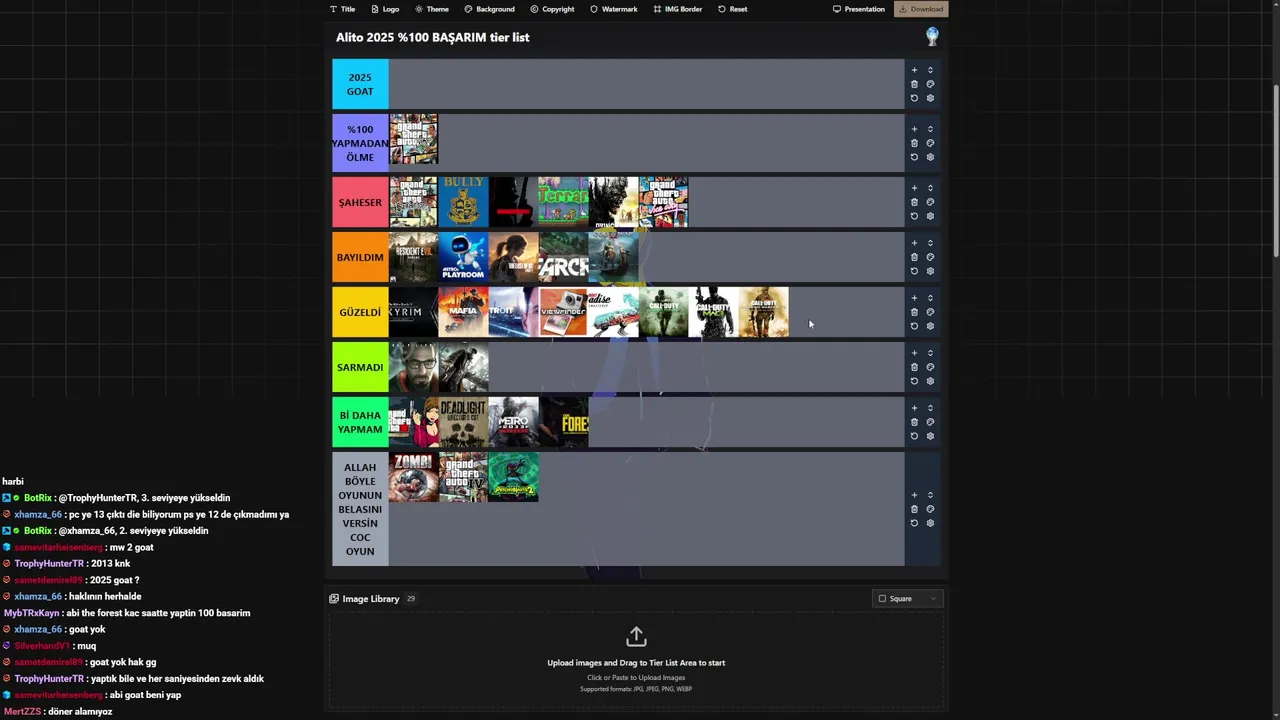
Task: Reset the BAYILDIM row
Action: 914,271
